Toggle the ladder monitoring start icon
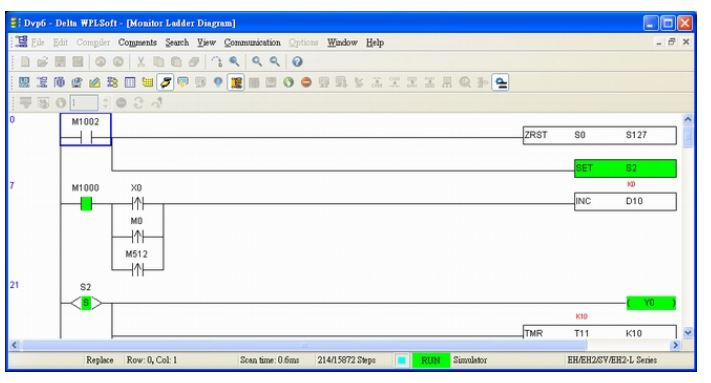 (x=236, y=82)
